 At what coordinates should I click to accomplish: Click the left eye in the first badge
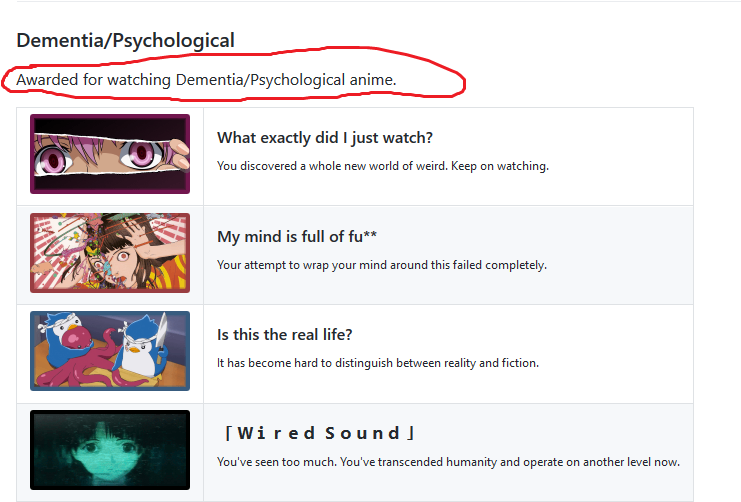[x=53, y=159]
